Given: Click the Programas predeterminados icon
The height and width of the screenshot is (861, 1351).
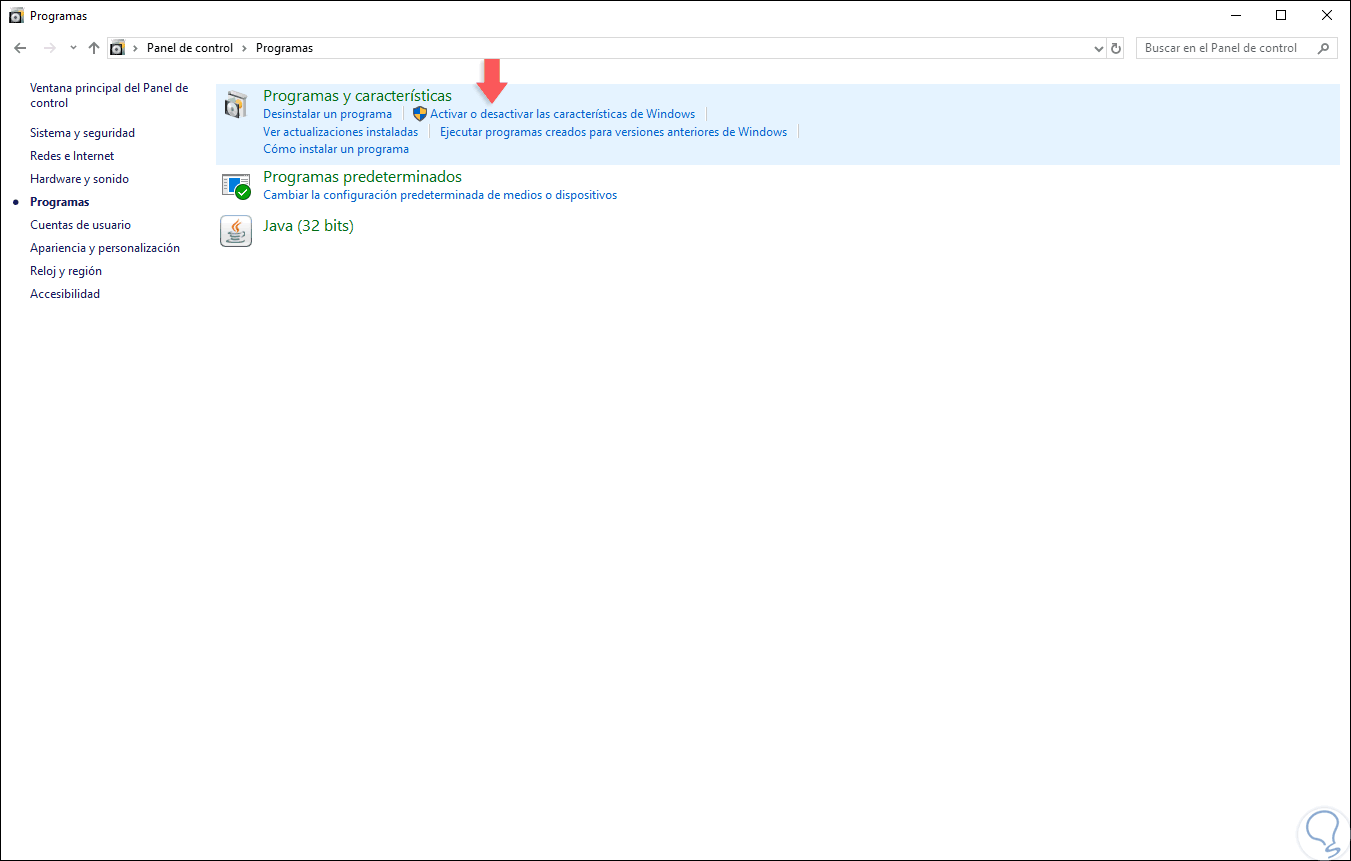Looking at the screenshot, I should pos(236,185).
